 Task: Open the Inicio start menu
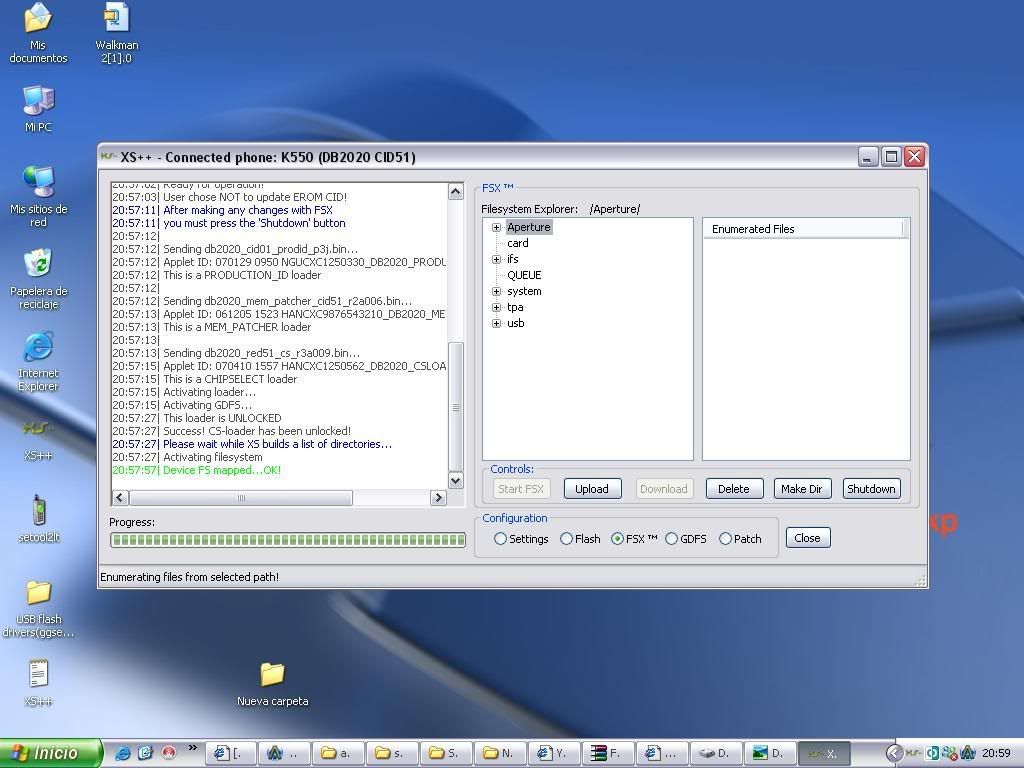51,753
